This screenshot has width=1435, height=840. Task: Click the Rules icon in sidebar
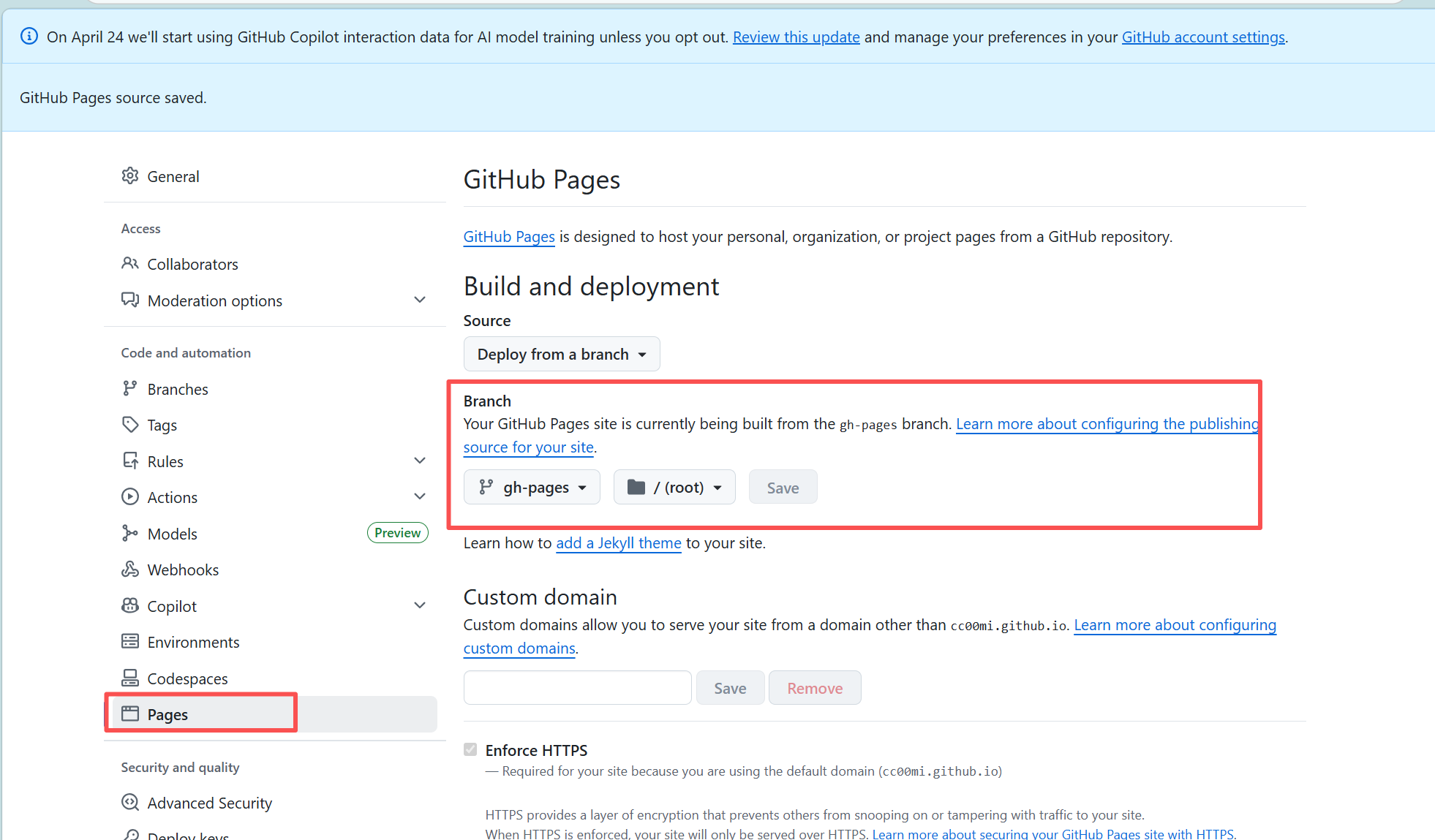[x=130, y=461]
